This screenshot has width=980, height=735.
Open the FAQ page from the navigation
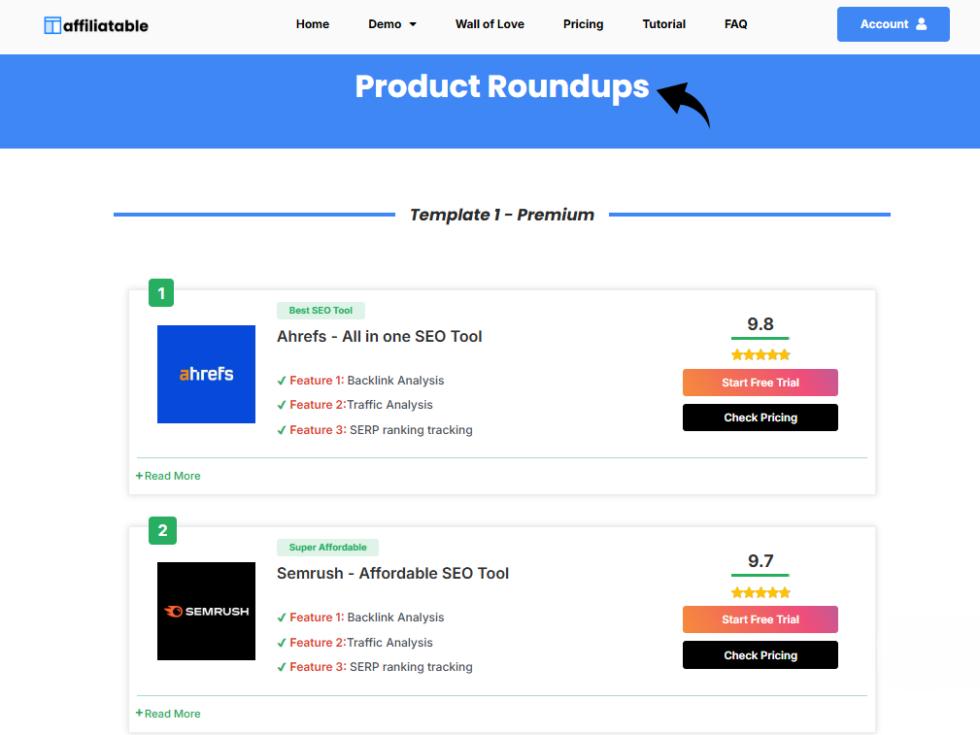[x=735, y=24]
